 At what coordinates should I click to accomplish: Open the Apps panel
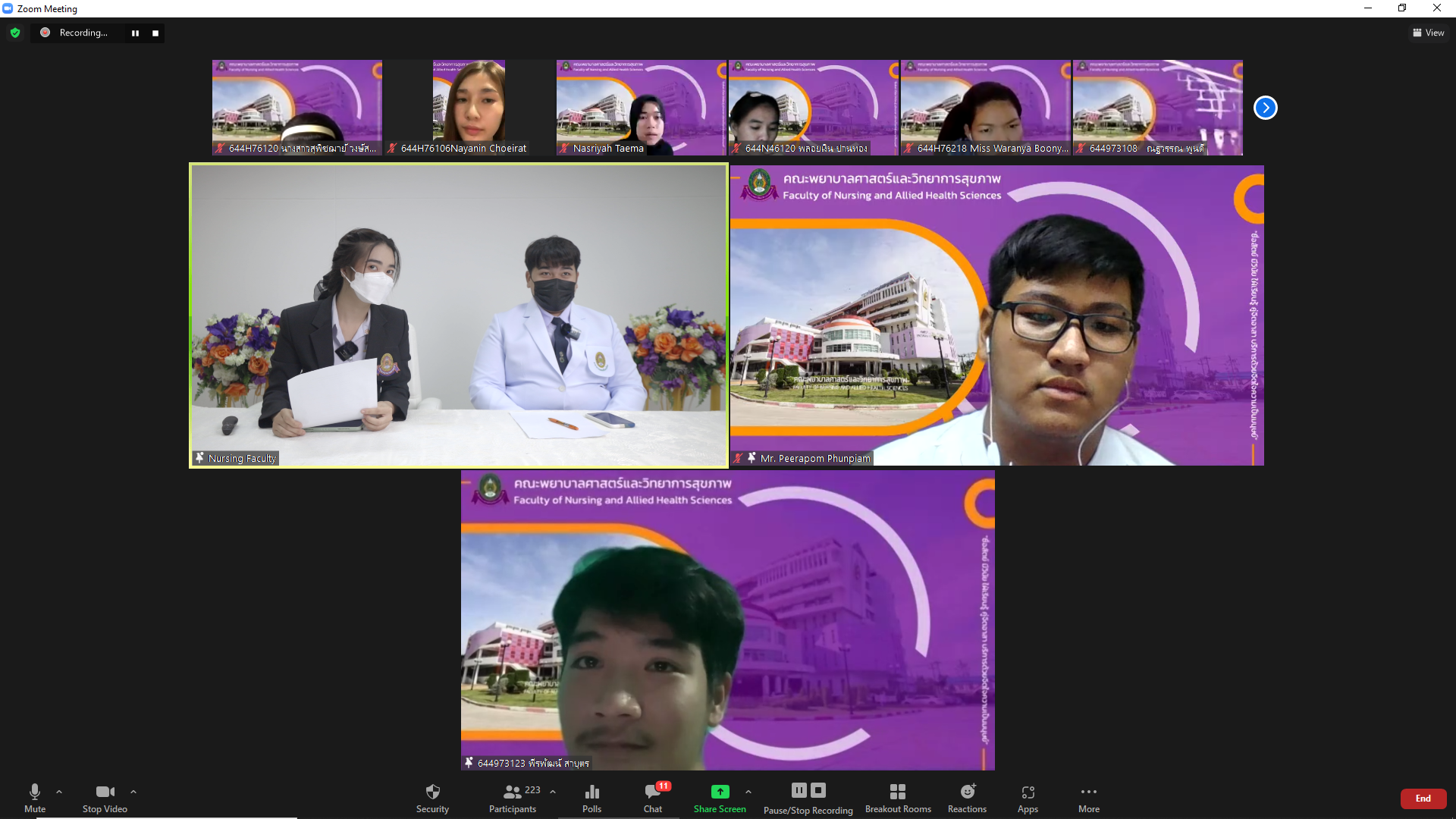(x=1028, y=798)
